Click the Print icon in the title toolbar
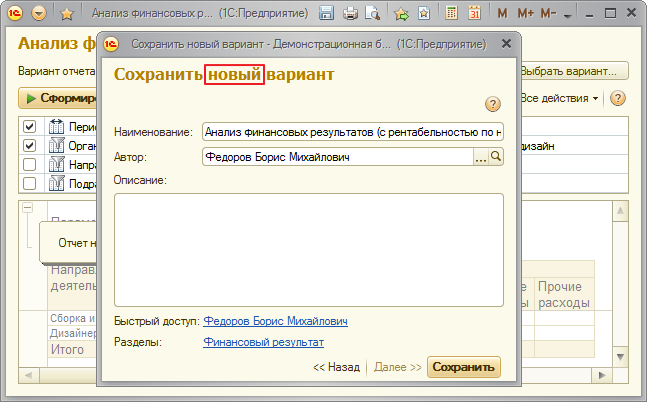Viewport: 647px width, 402px height. coord(350,14)
